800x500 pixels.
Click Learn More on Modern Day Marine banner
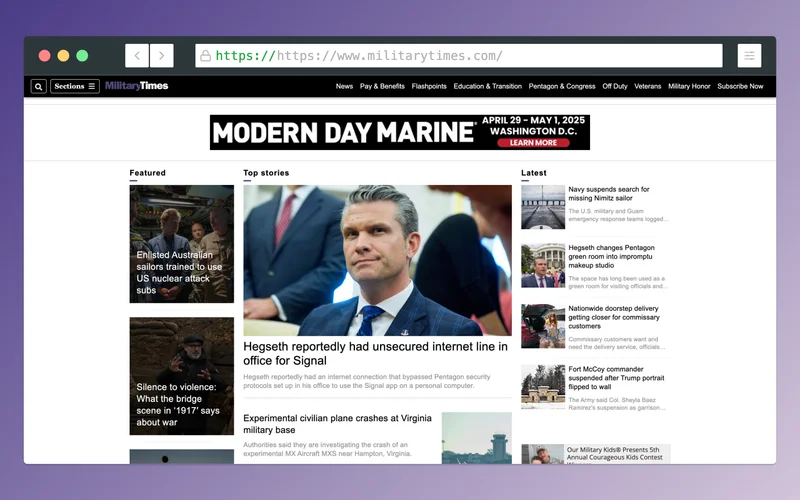(533, 143)
